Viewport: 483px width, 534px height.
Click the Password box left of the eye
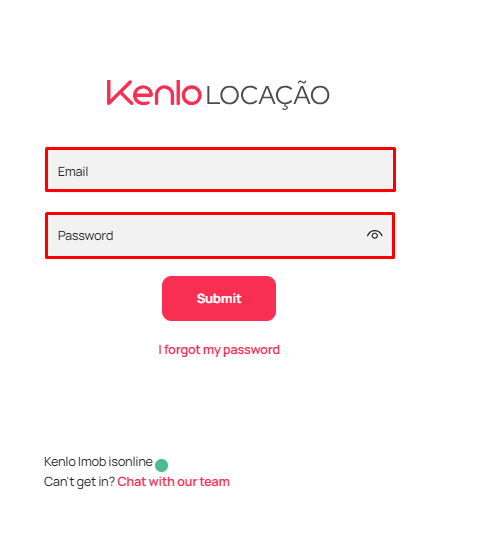(238, 236)
